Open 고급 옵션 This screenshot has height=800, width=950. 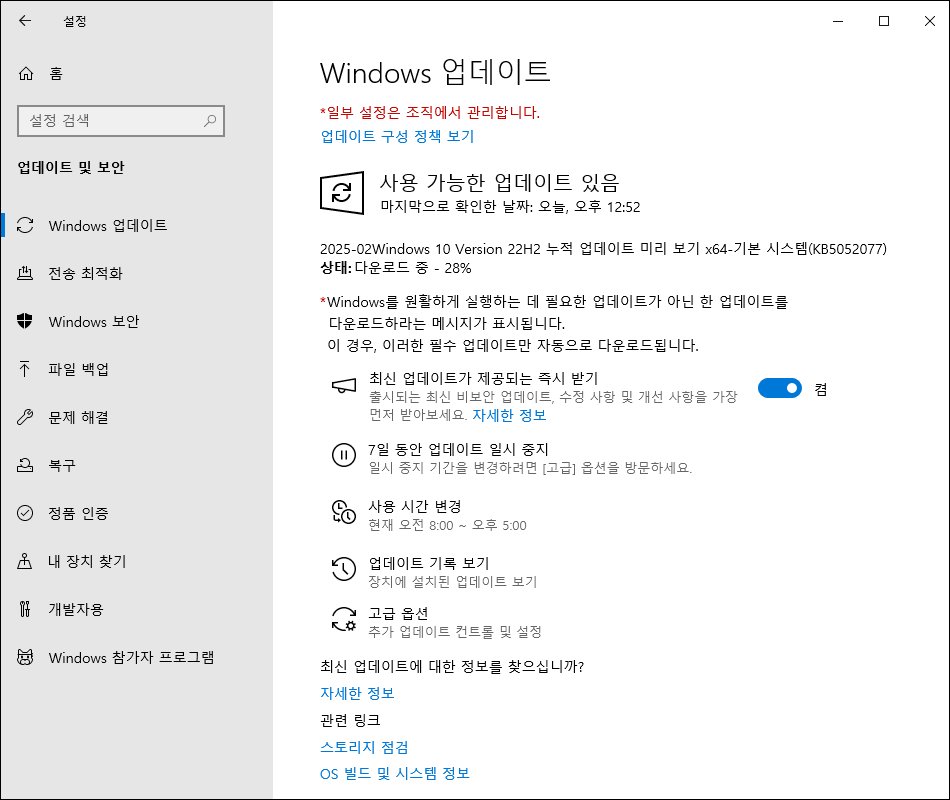(398, 613)
